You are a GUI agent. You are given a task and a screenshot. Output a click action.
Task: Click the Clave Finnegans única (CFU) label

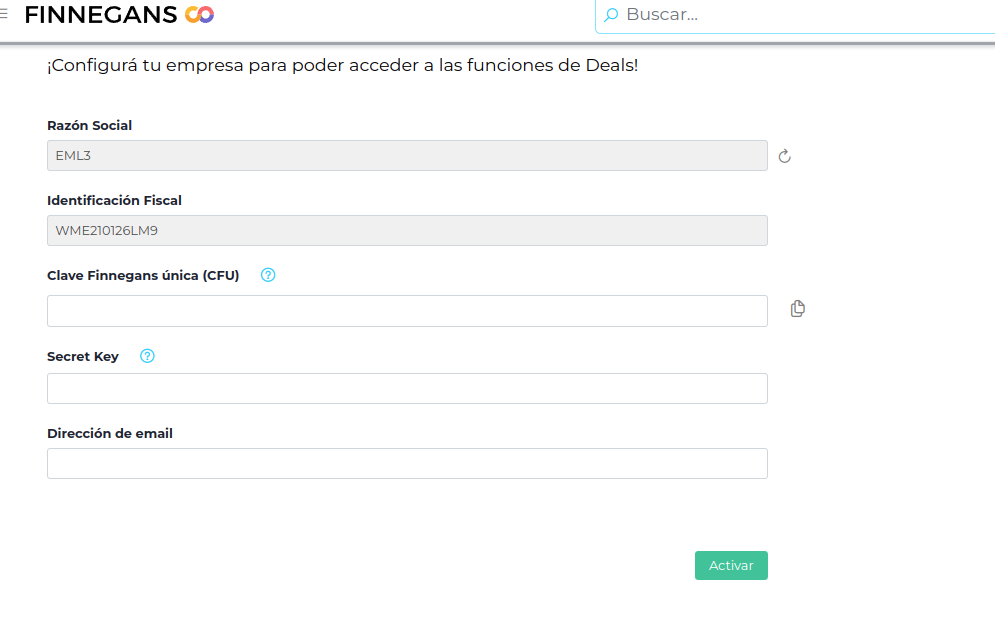(143, 276)
